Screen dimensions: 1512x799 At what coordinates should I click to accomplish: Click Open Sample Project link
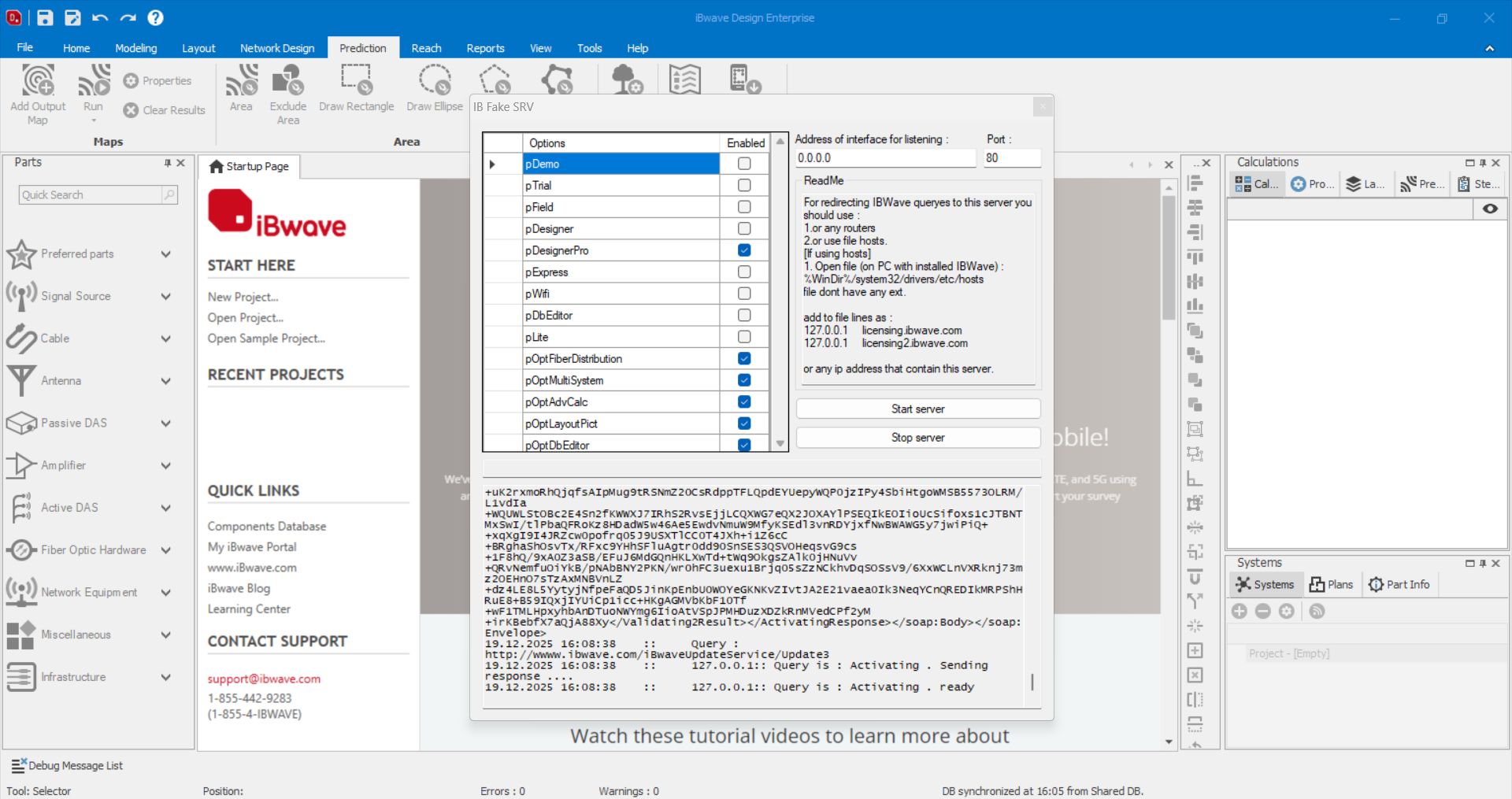coord(266,338)
